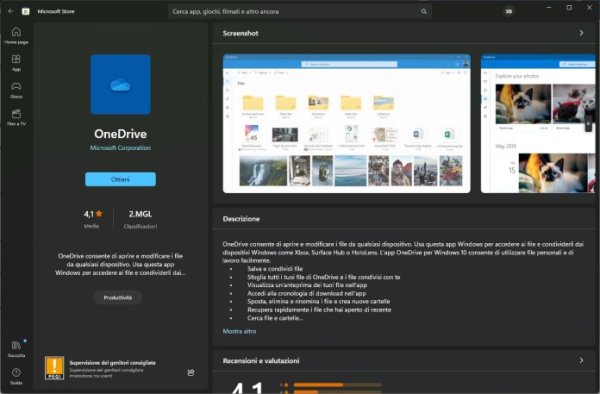This screenshot has width=600, height=394.
Task: Open the Microsoft Corporation publisher link
Action: coord(121,148)
